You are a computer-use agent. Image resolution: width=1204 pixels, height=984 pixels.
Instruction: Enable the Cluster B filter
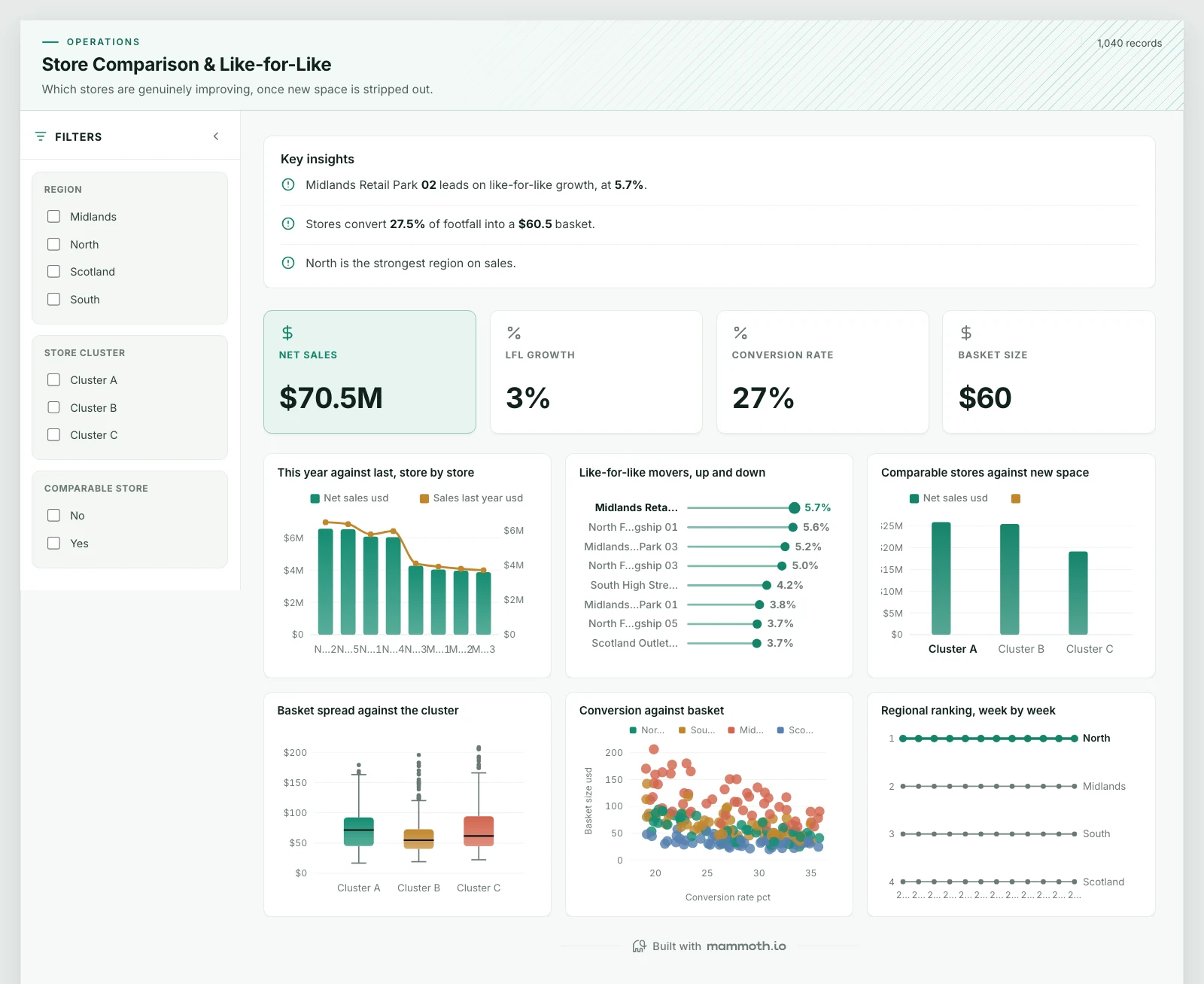pyautogui.click(x=53, y=407)
